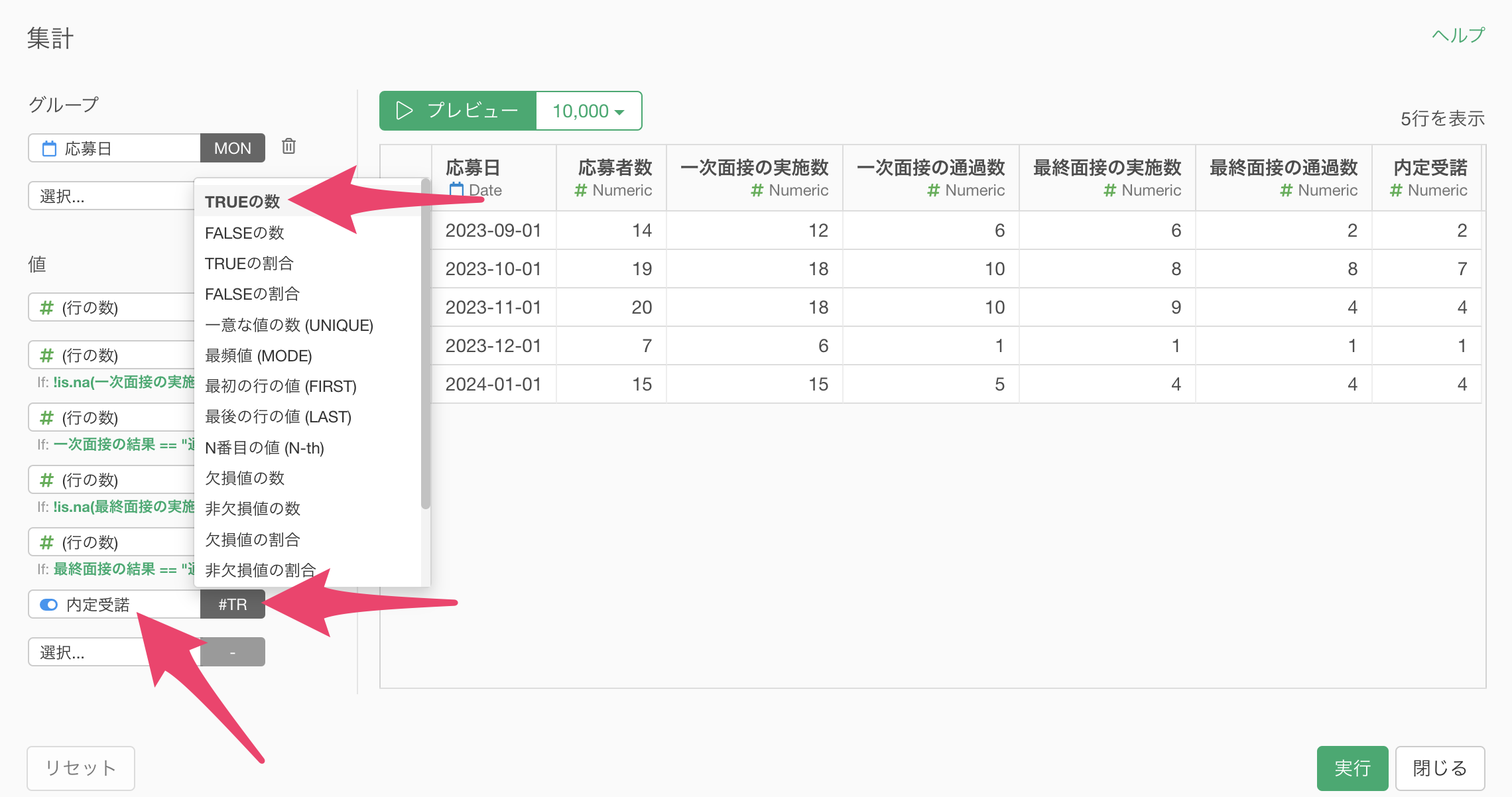This screenshot has width=1512, height=797.
Task: Open (行の数) selector above 一次面接の結果 condition
Action: (111, 418)
